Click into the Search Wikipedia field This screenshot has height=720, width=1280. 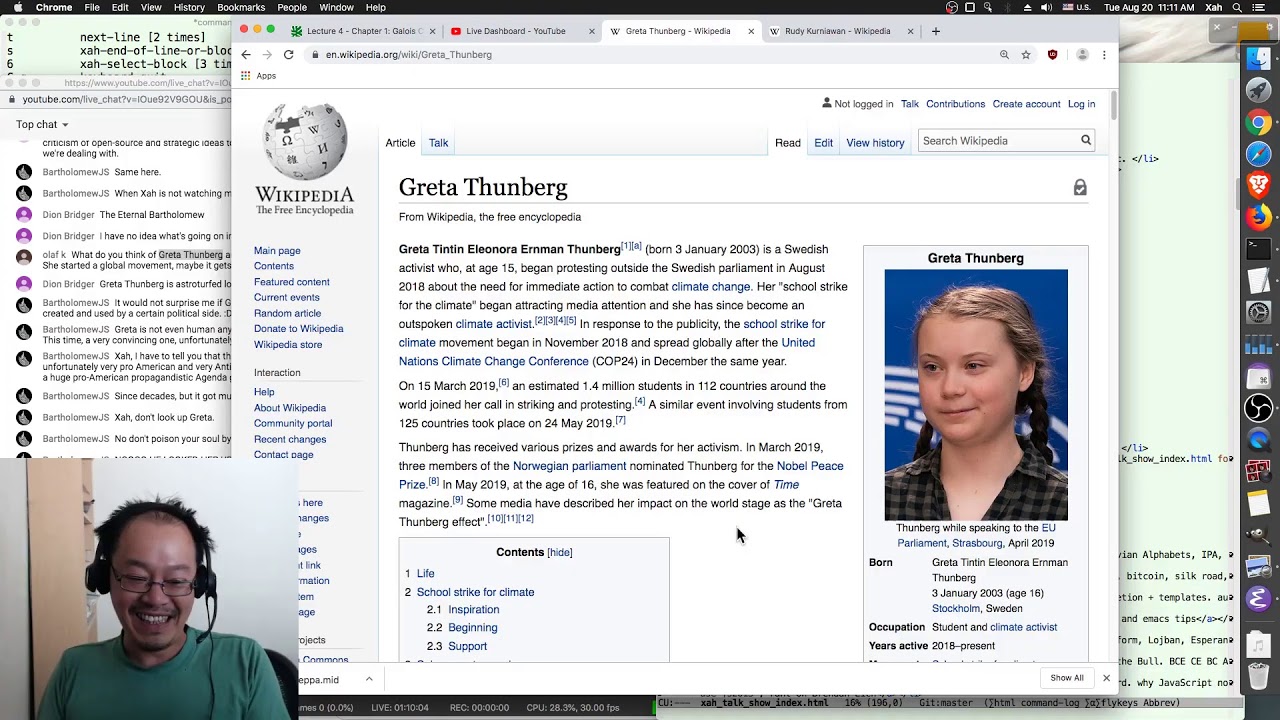[x=998, y=141]
